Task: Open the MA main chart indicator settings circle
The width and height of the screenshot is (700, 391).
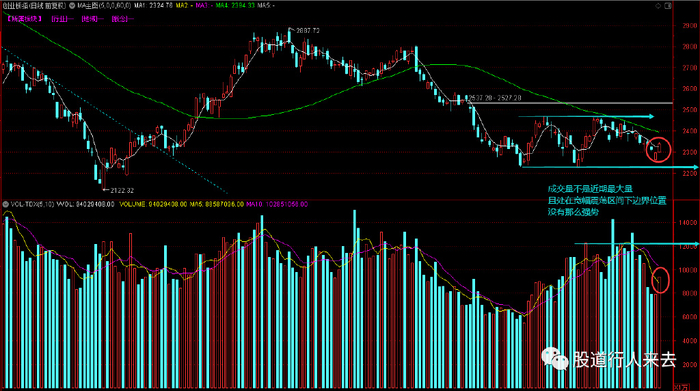Action: click(x=72, y=6)
